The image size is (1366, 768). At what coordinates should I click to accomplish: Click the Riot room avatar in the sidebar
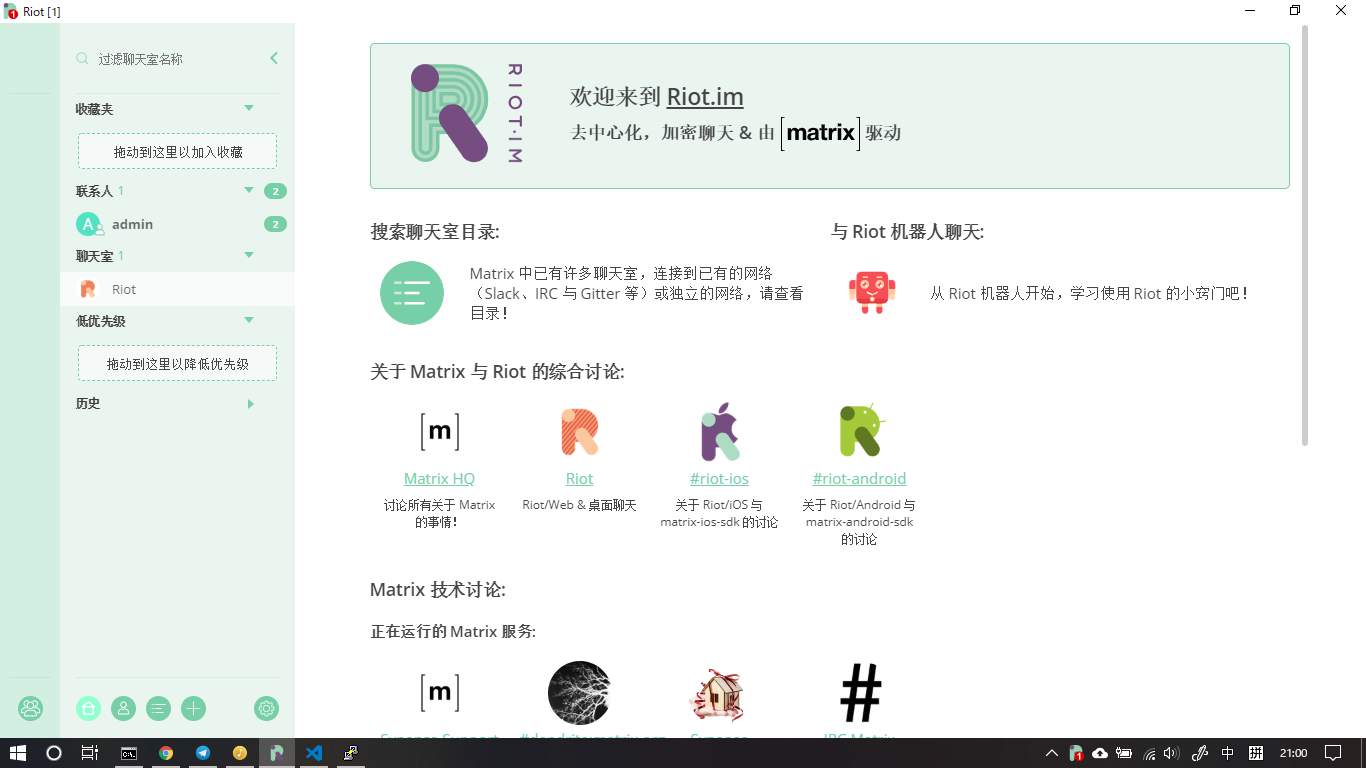pos(88,289)
